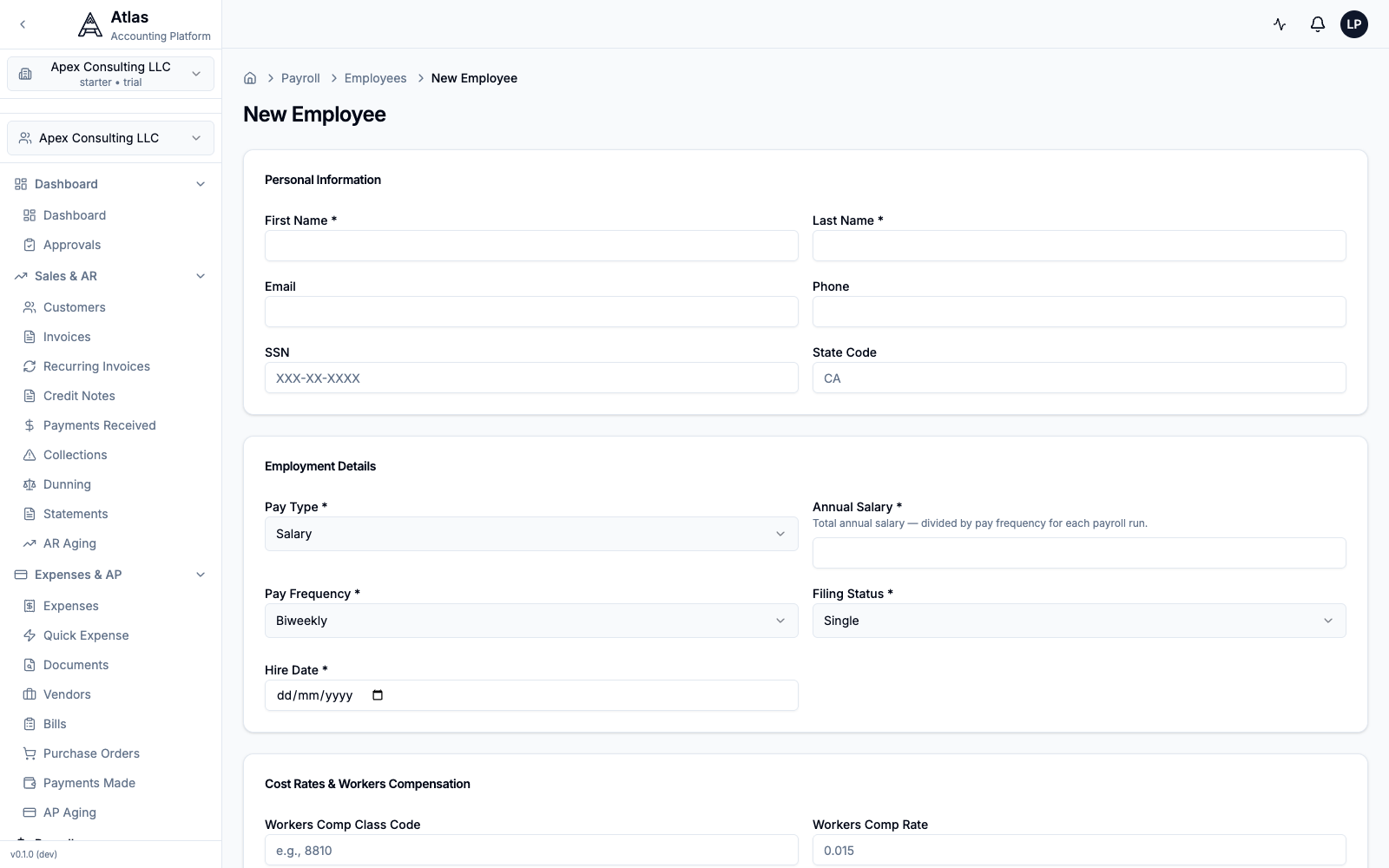Go to Payroll breadcrumb
The height and width of the screenshot is (868, 1389).
pos(300,78)
